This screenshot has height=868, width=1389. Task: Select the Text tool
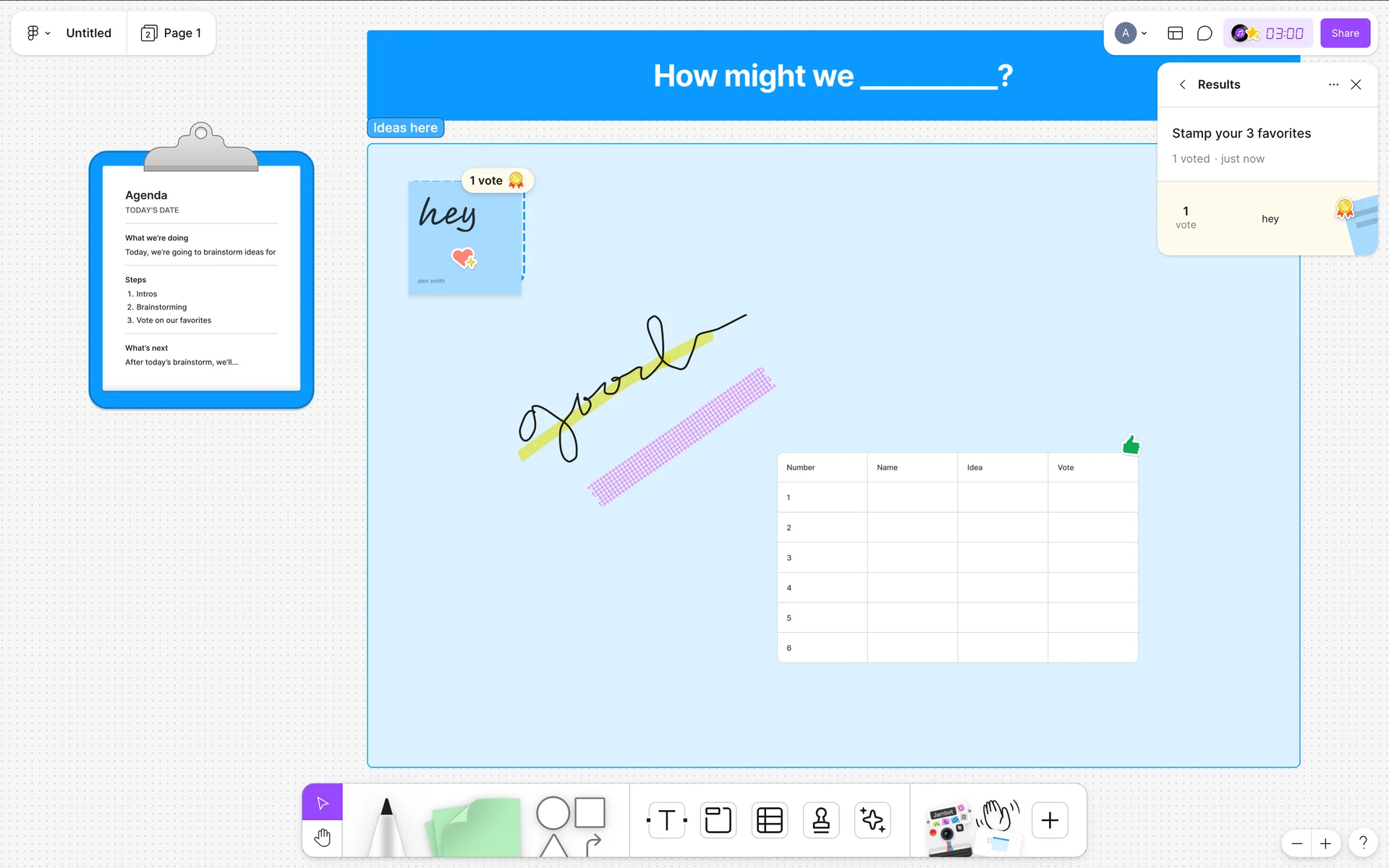pos(666,820)
